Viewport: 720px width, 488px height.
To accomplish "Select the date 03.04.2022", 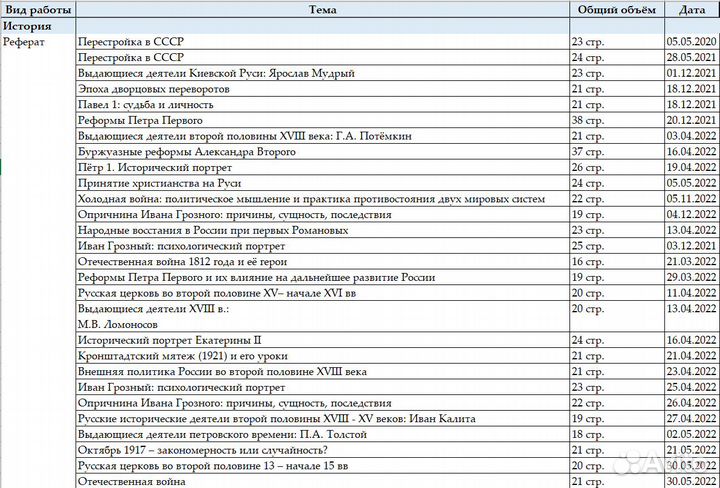I will (692, 136).
